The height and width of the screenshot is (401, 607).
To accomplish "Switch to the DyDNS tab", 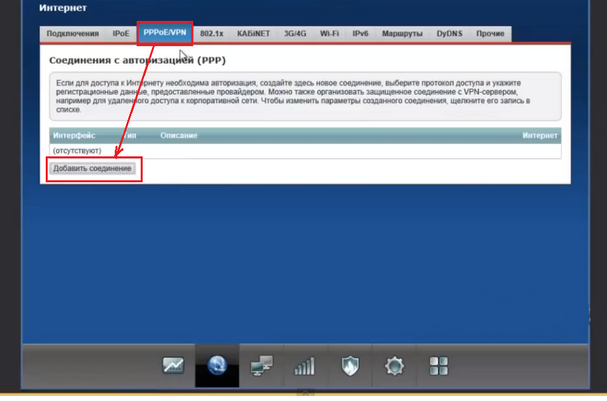I will pos(449,34).
